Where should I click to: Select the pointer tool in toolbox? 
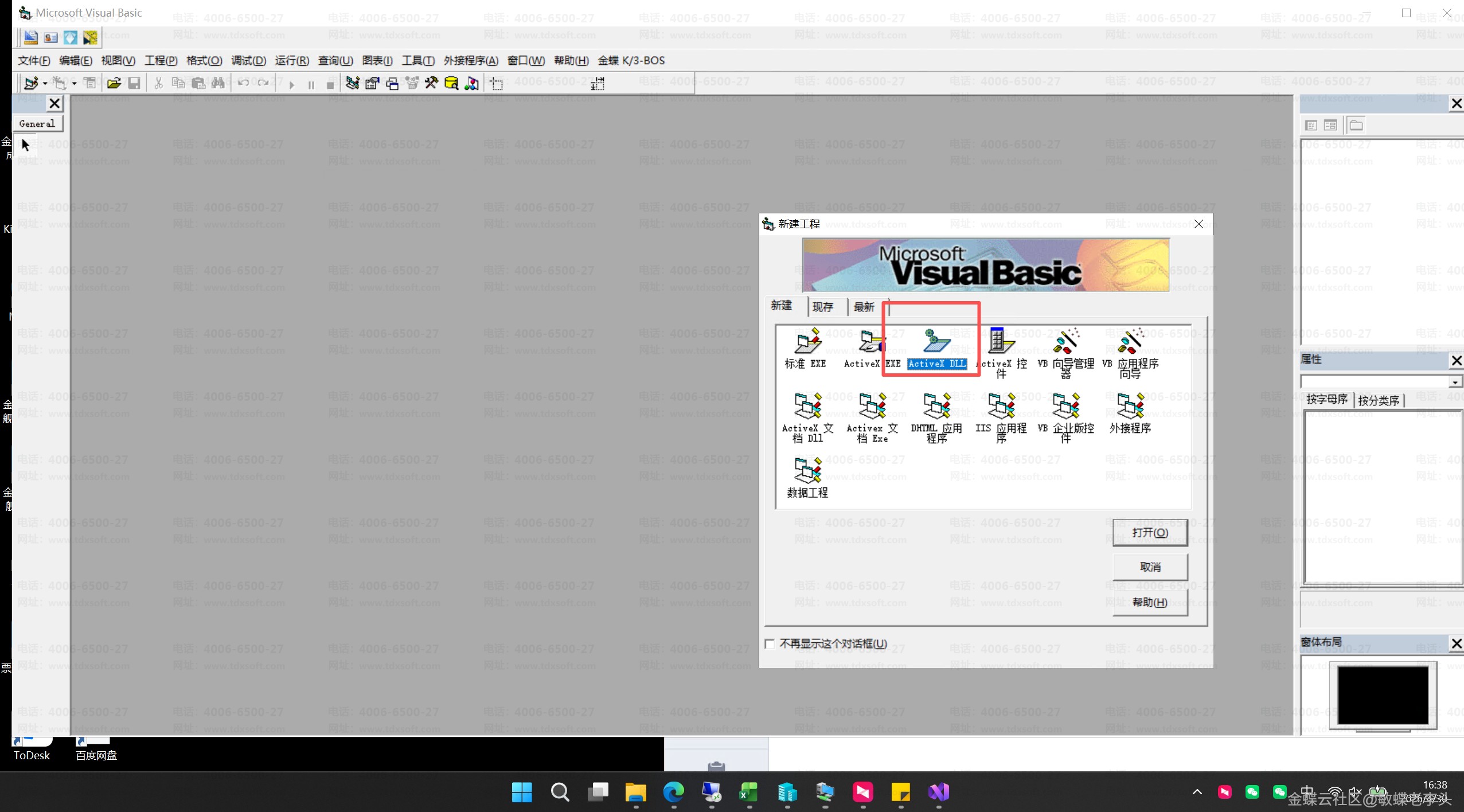pos(25,145)
